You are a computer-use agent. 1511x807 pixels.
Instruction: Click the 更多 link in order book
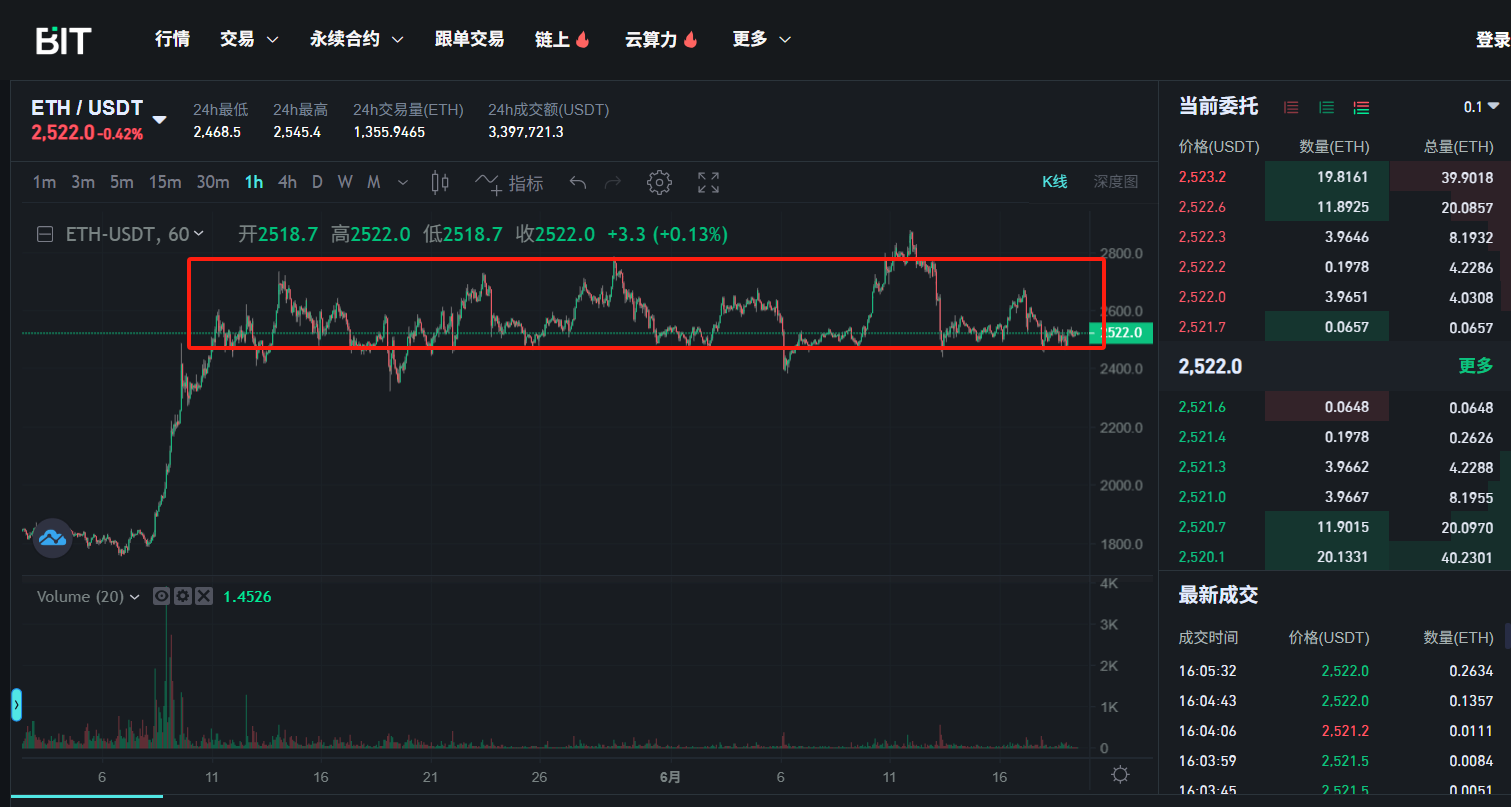pyautogui.click(x=1475, y=366)
